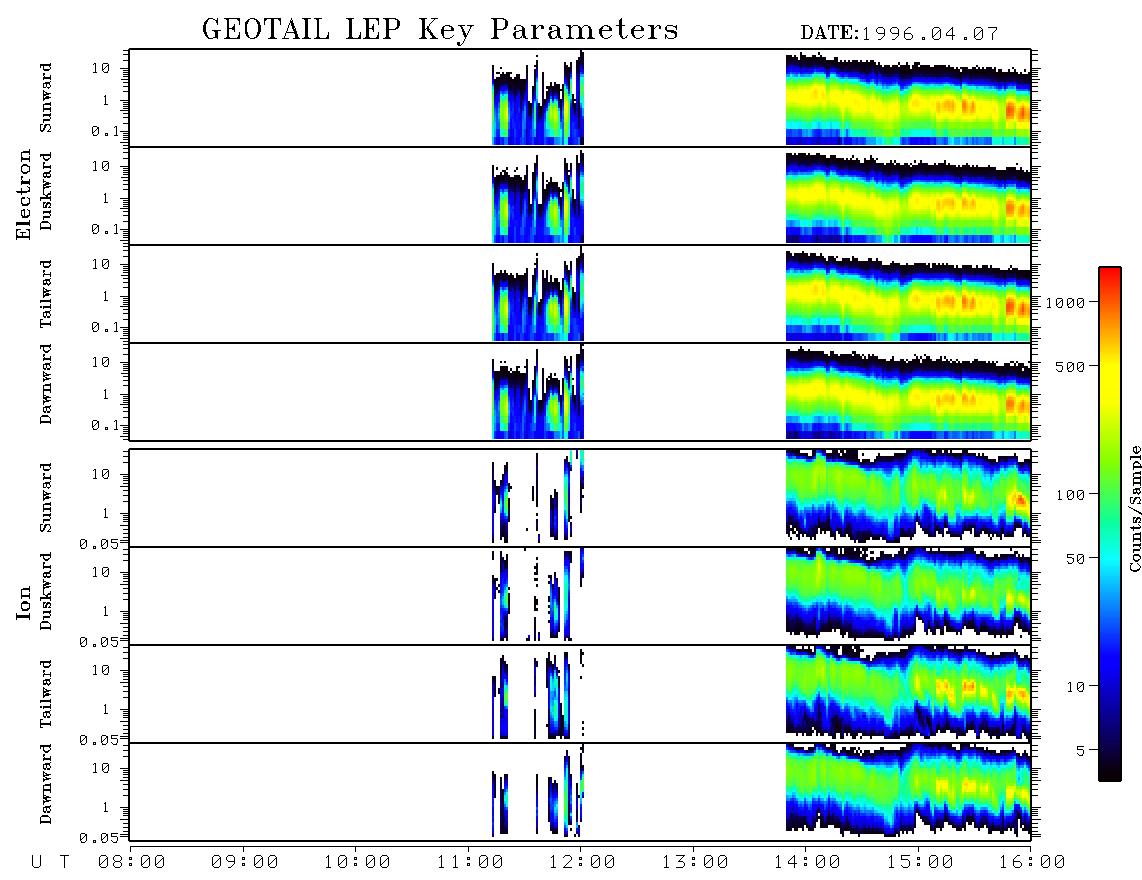
Task: Click the Ion Duskward panel label
Action: 46,591
